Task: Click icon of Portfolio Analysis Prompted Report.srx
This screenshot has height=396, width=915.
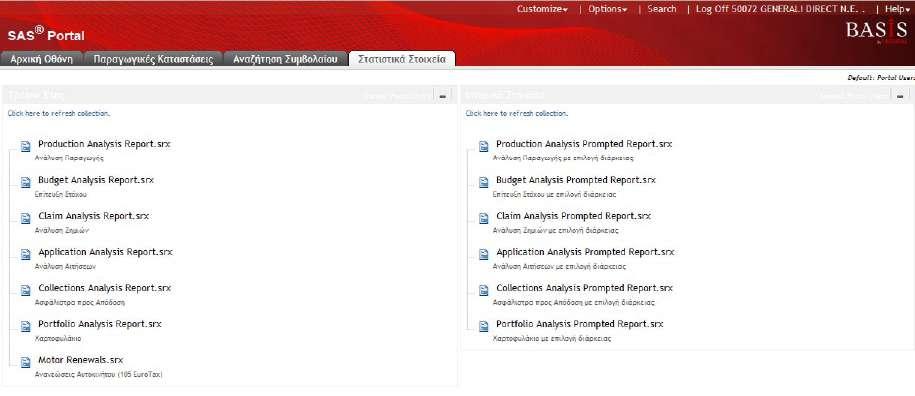Action: click(x=484, y=327)
